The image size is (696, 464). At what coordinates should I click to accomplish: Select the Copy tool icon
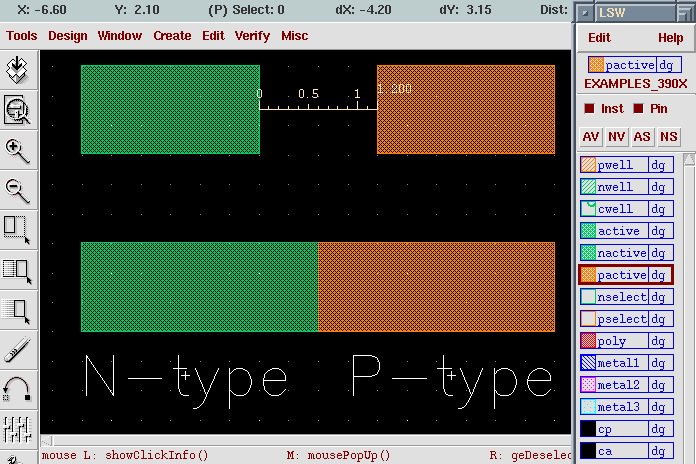[x=17, y=270]
